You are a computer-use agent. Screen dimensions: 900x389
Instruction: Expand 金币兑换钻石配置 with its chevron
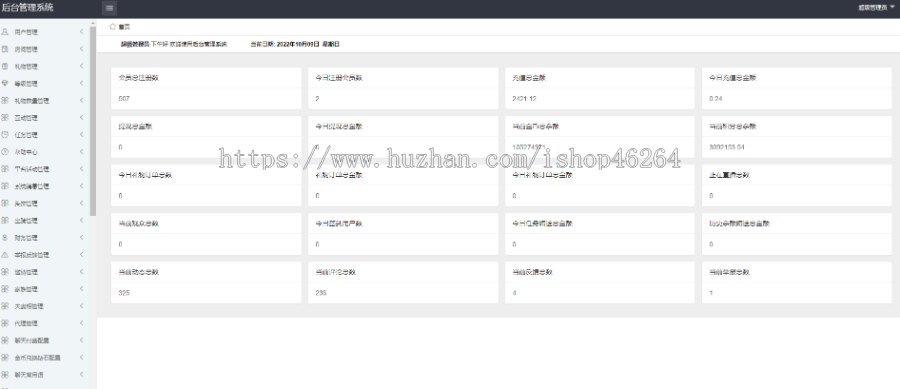82,357
